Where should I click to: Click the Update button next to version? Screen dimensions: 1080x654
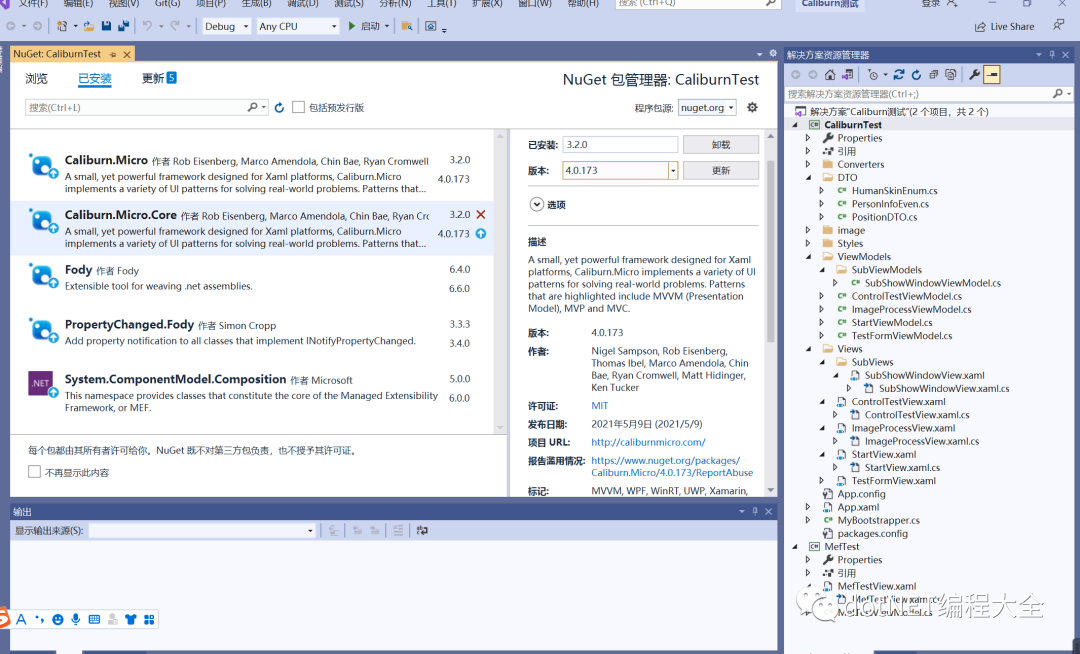pos(721,170)
